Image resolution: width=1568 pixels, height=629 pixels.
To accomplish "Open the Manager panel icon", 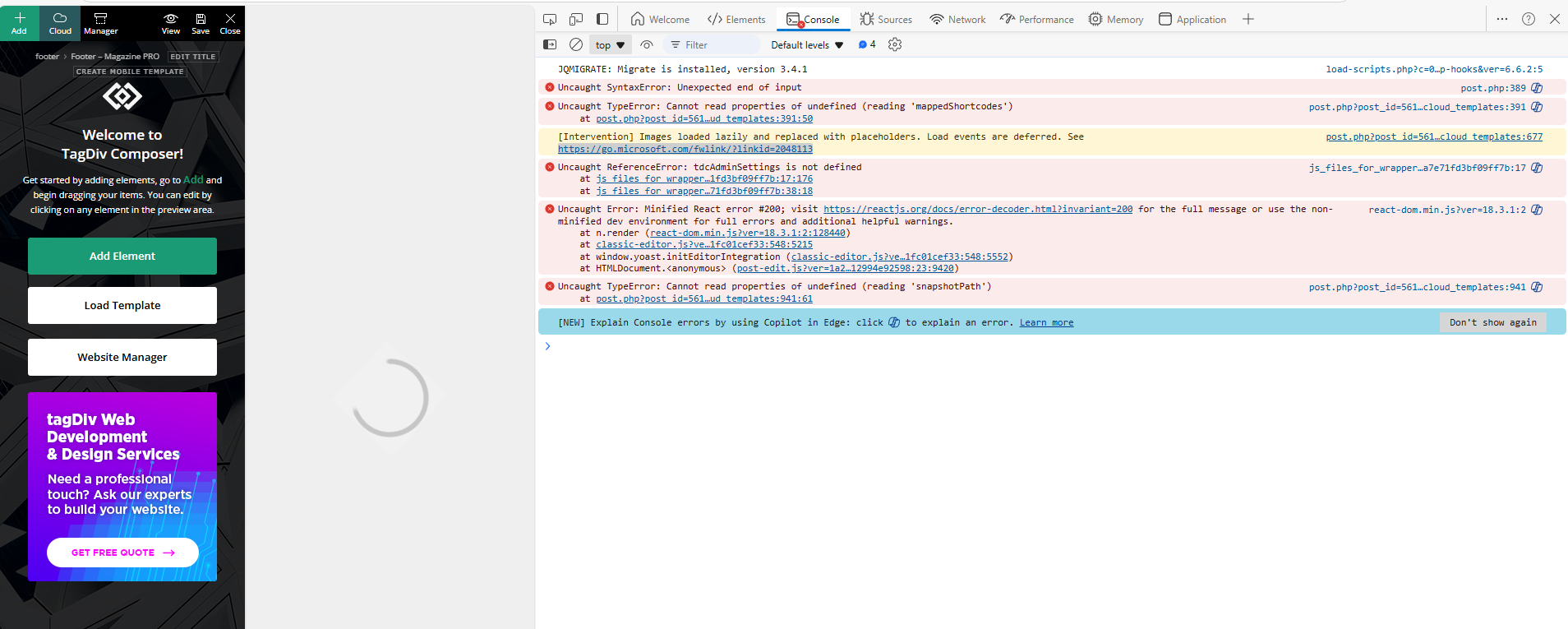I will tap(101, 23).
